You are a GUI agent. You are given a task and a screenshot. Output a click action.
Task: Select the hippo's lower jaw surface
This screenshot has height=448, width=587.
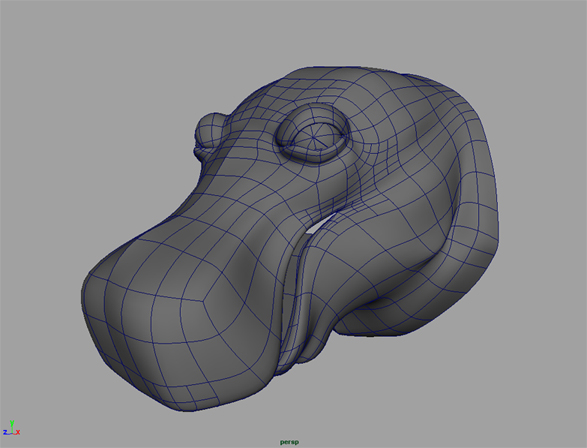374,269
